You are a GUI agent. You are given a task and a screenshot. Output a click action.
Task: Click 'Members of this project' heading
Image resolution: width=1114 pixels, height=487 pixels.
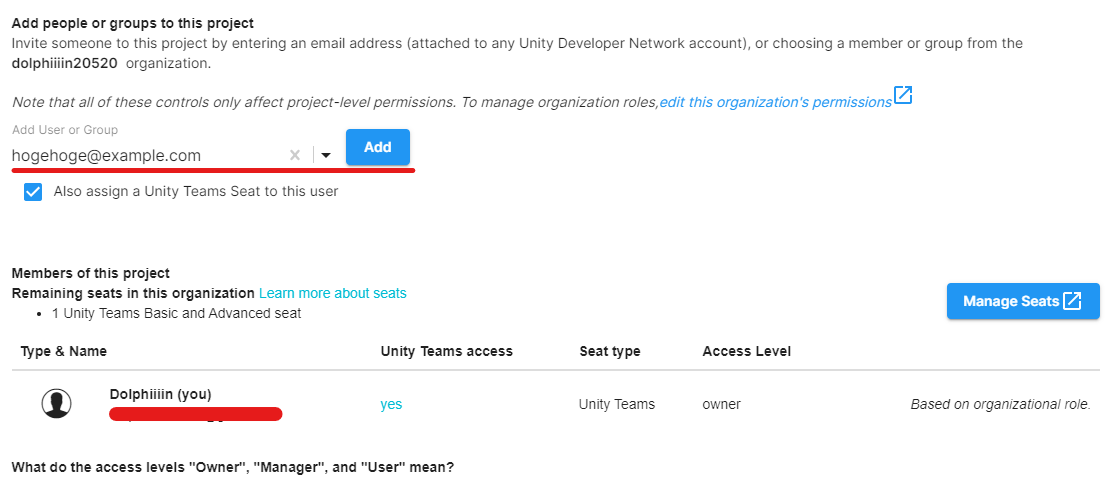(x=91, y=273)
